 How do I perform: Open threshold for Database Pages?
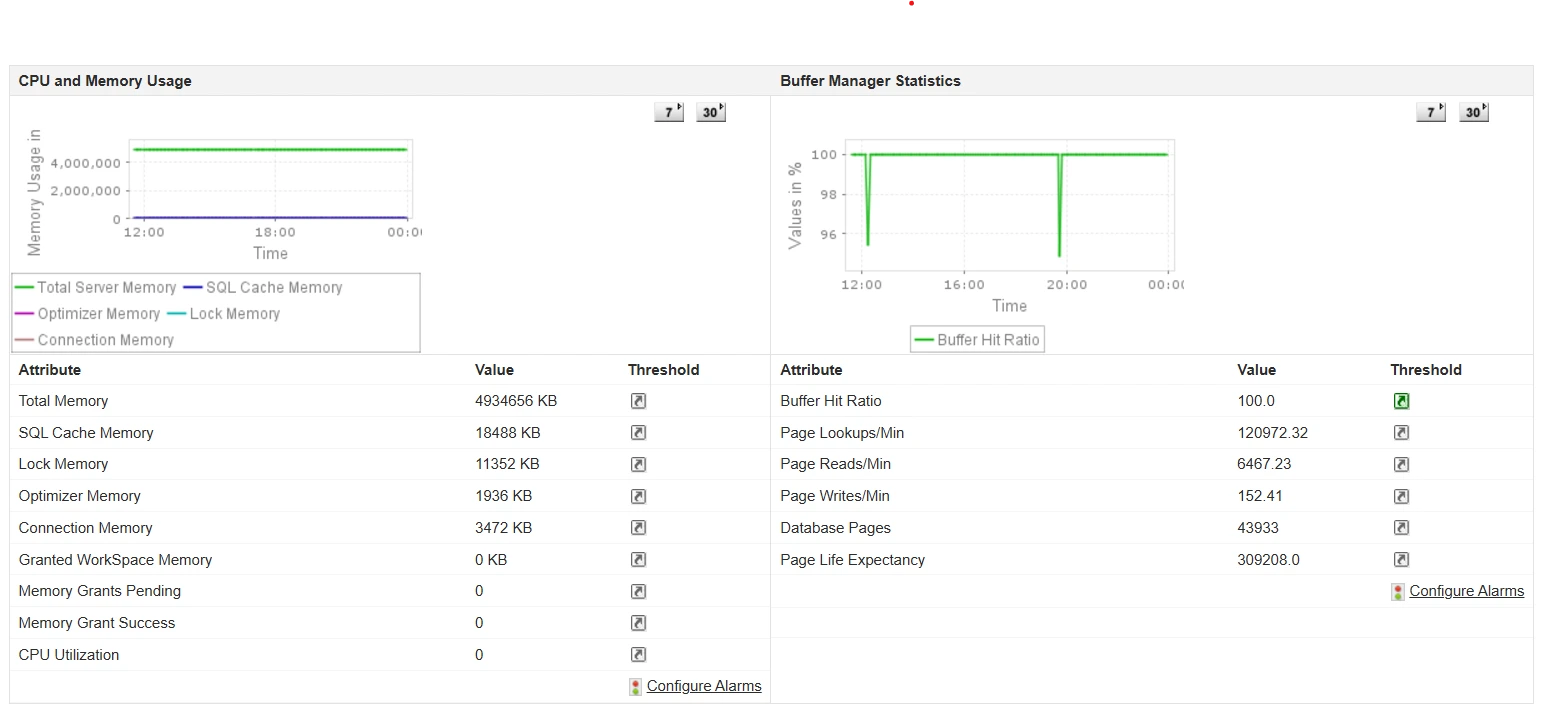click(x=1401, y=528)
